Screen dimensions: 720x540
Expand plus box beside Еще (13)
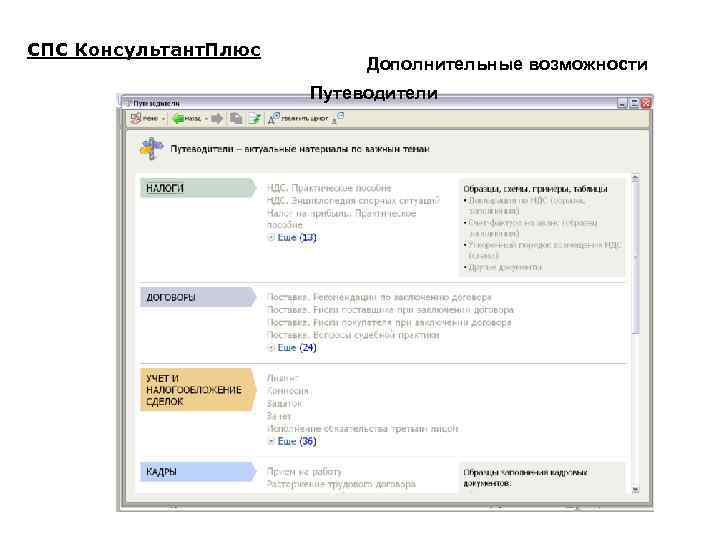point(271,237)
